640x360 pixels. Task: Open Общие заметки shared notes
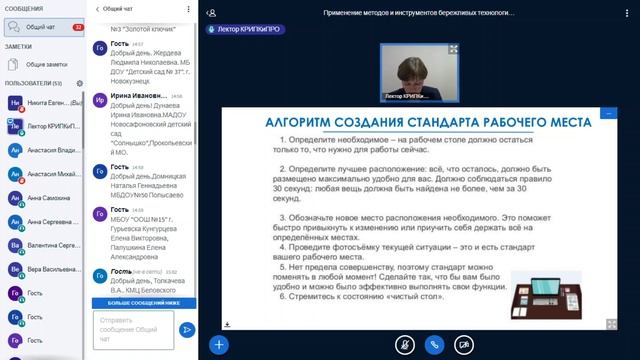[x=44, y=64]
